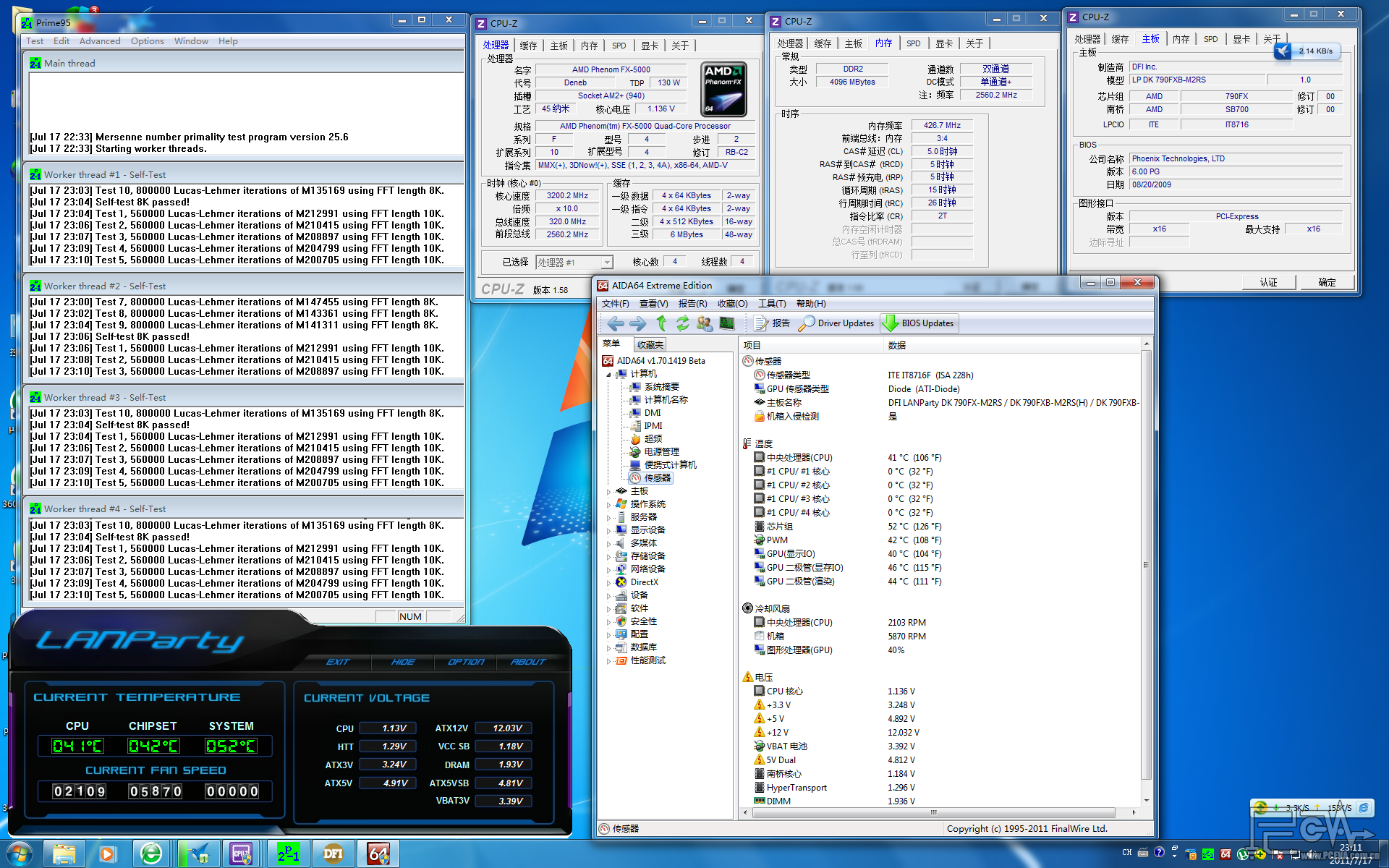The image size is (1389, 868).
Task: Click the floating download speed widget bird icon
Action: coord(1283,51)
